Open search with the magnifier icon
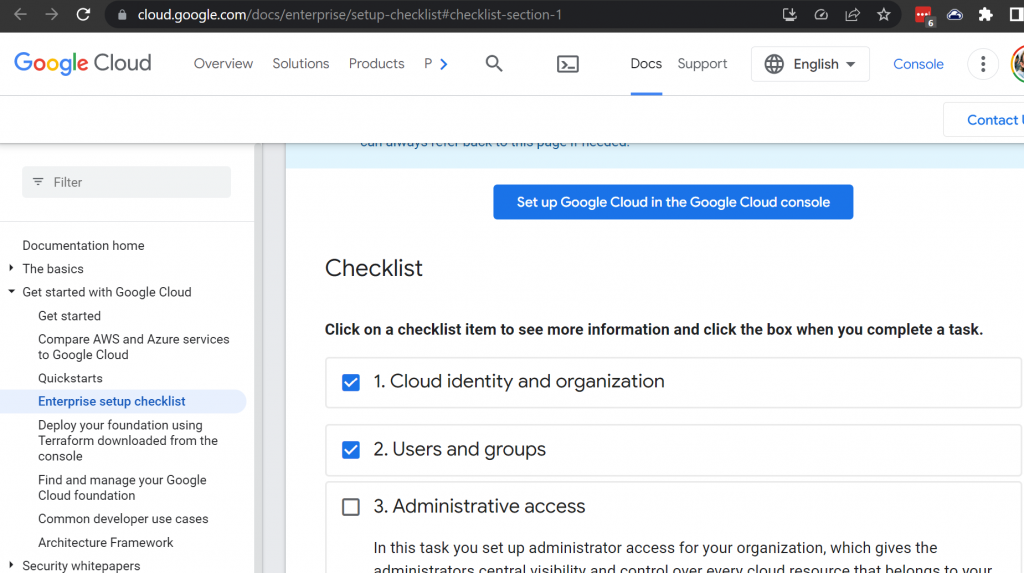 [494, 63]
